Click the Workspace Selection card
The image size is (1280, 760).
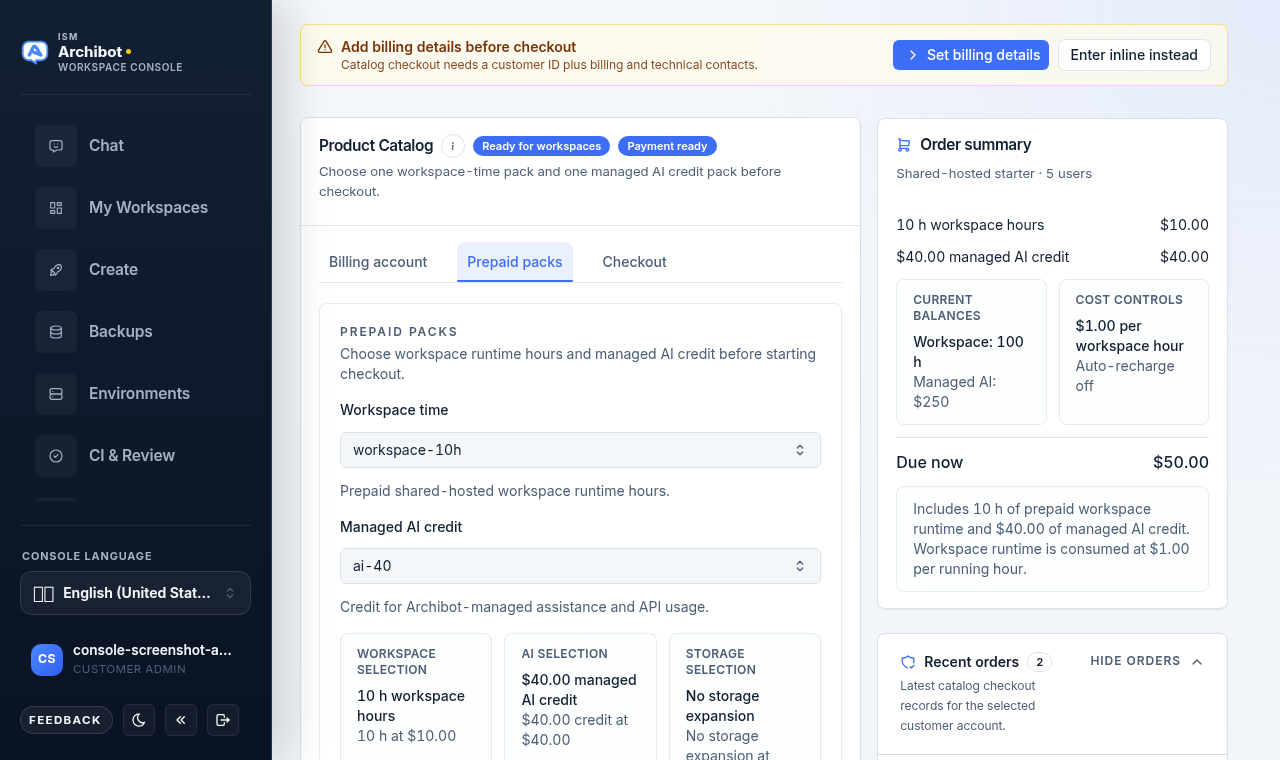[416, 697]
